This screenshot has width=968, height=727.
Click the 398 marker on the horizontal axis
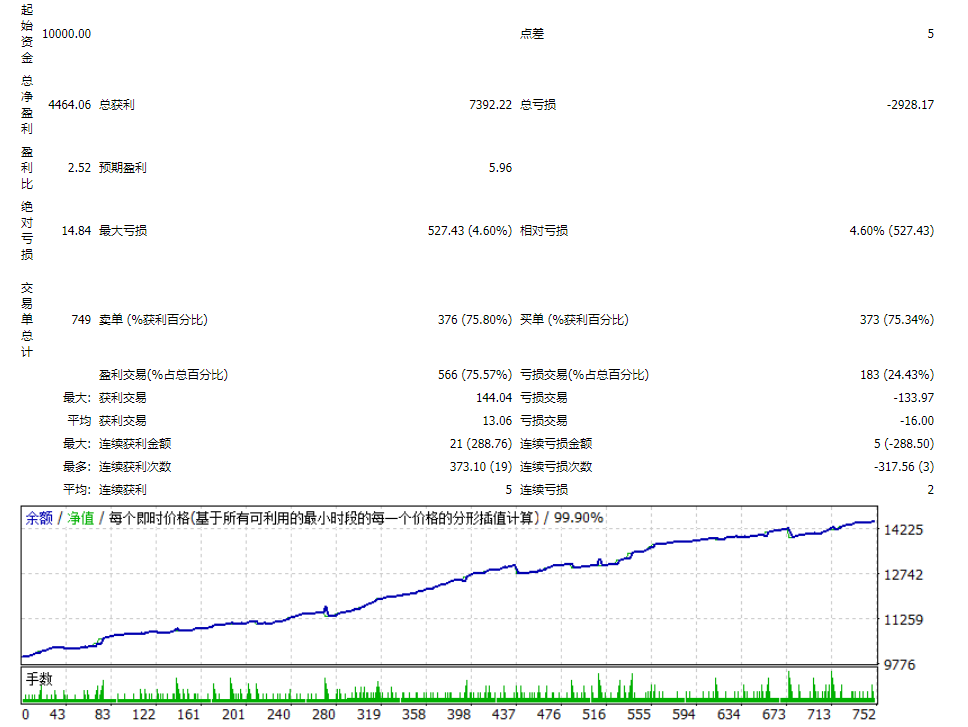coord(459,715)
